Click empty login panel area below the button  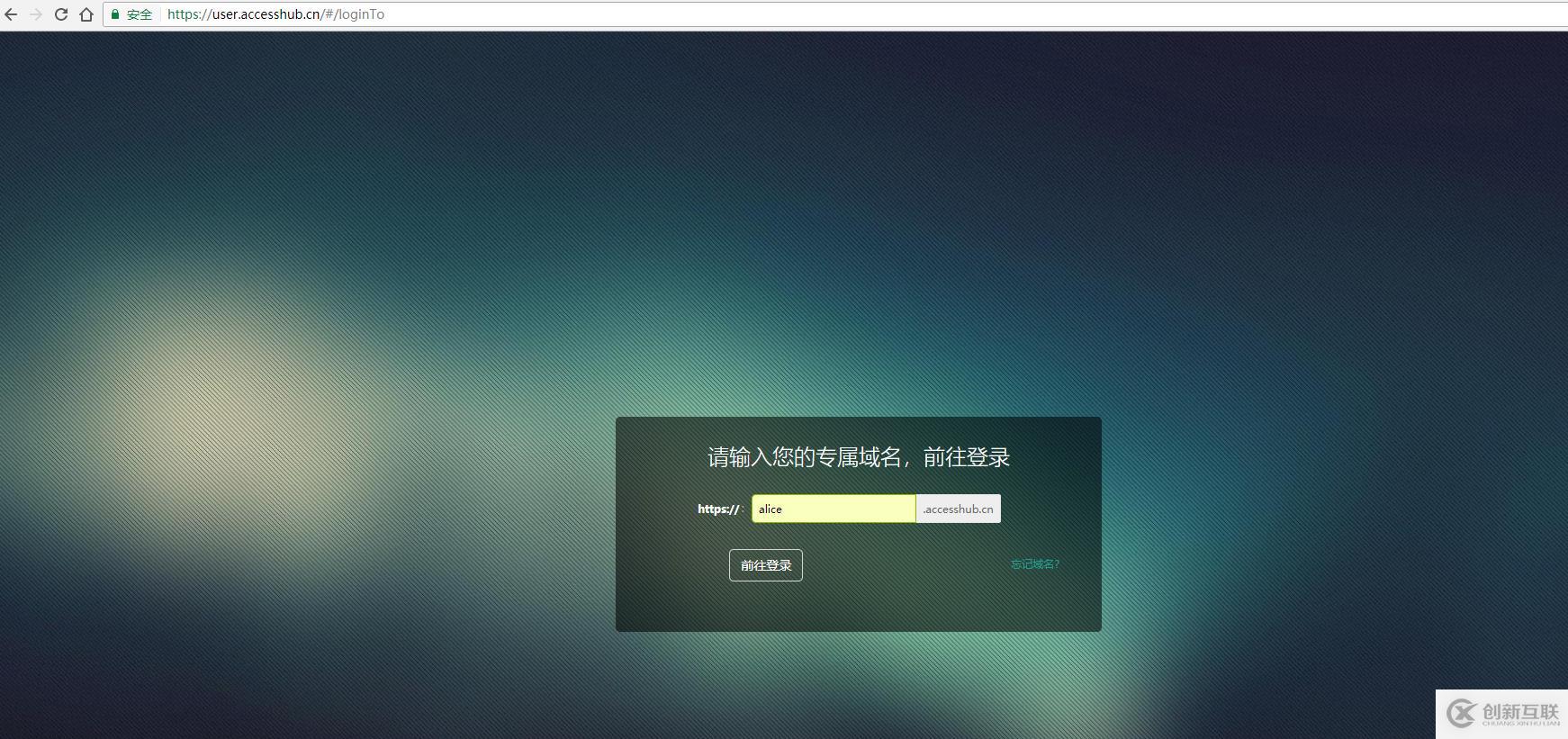pyautogui.click(x=858, y=608)
